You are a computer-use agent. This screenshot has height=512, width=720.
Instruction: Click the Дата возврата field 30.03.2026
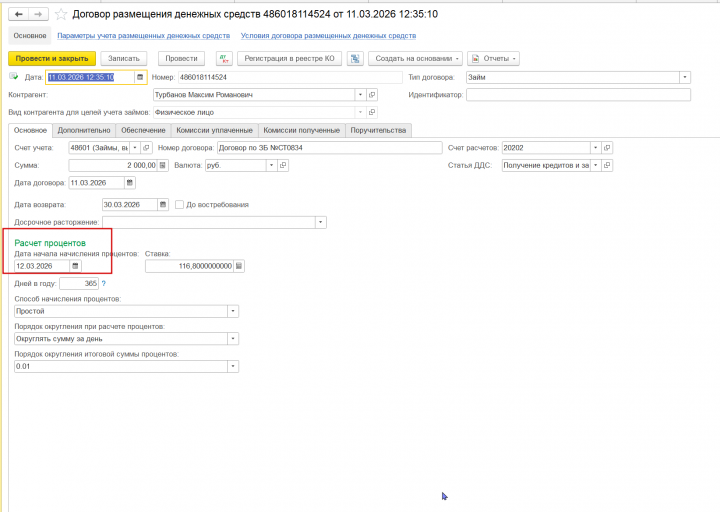129,205
